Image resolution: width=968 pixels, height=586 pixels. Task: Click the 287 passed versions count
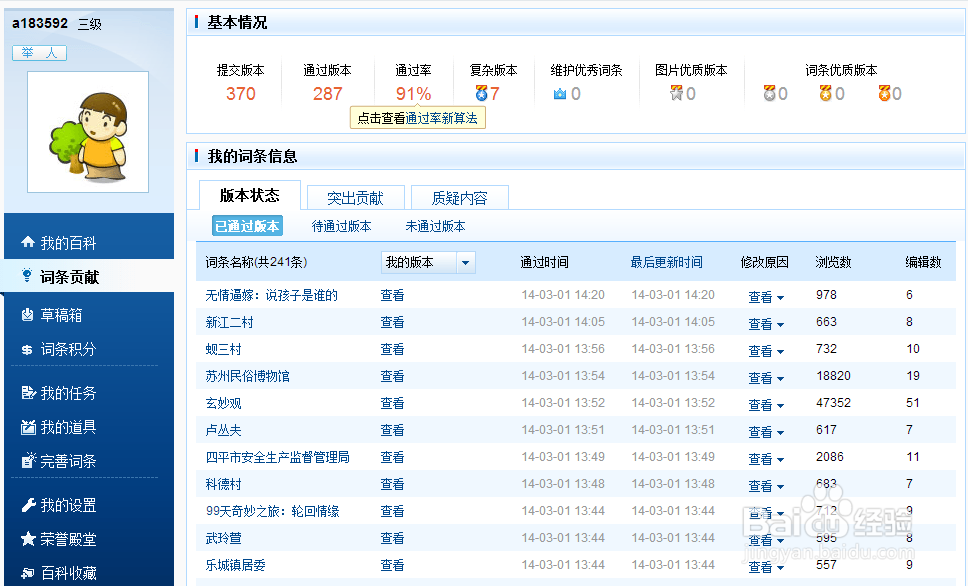[x=327, y=94]
